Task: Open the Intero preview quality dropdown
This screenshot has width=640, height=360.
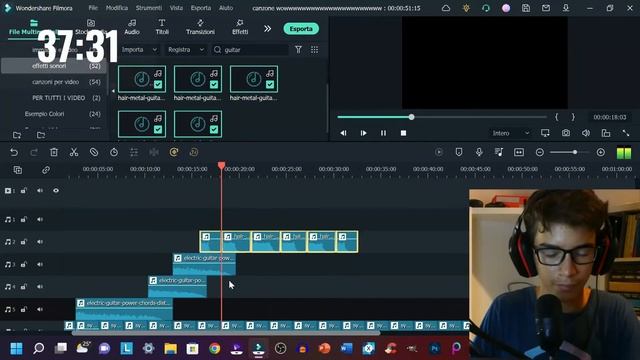Action: coord(510,133)
